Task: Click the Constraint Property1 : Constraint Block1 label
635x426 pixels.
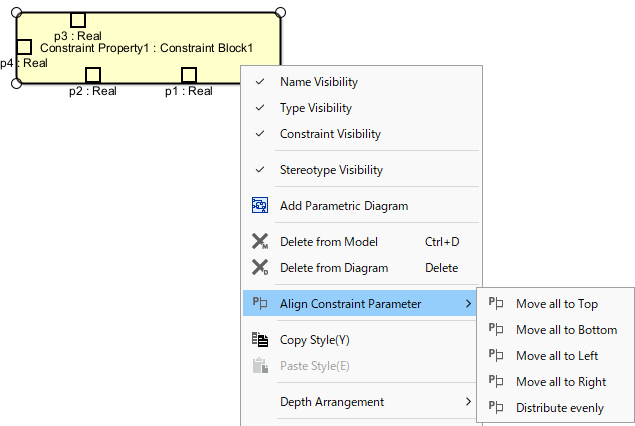Action: (x=147, y=48)
